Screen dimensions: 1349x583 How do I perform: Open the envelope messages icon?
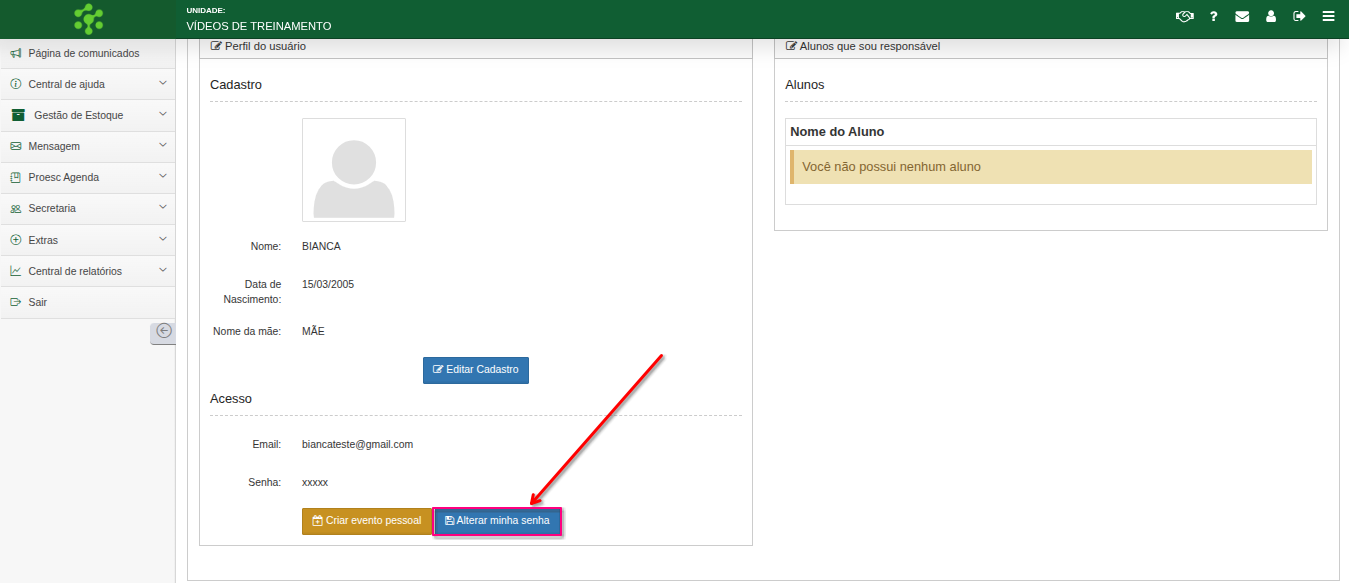(x=1242, y=16)
